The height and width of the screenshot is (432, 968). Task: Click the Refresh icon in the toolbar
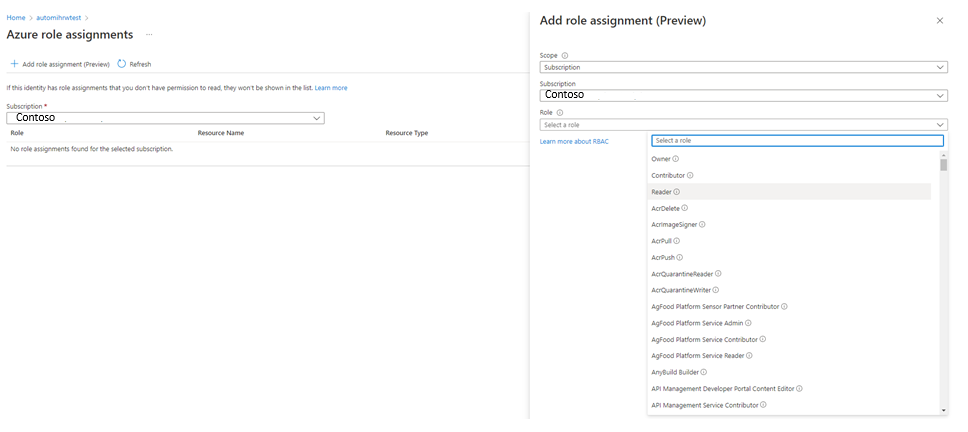122,64
